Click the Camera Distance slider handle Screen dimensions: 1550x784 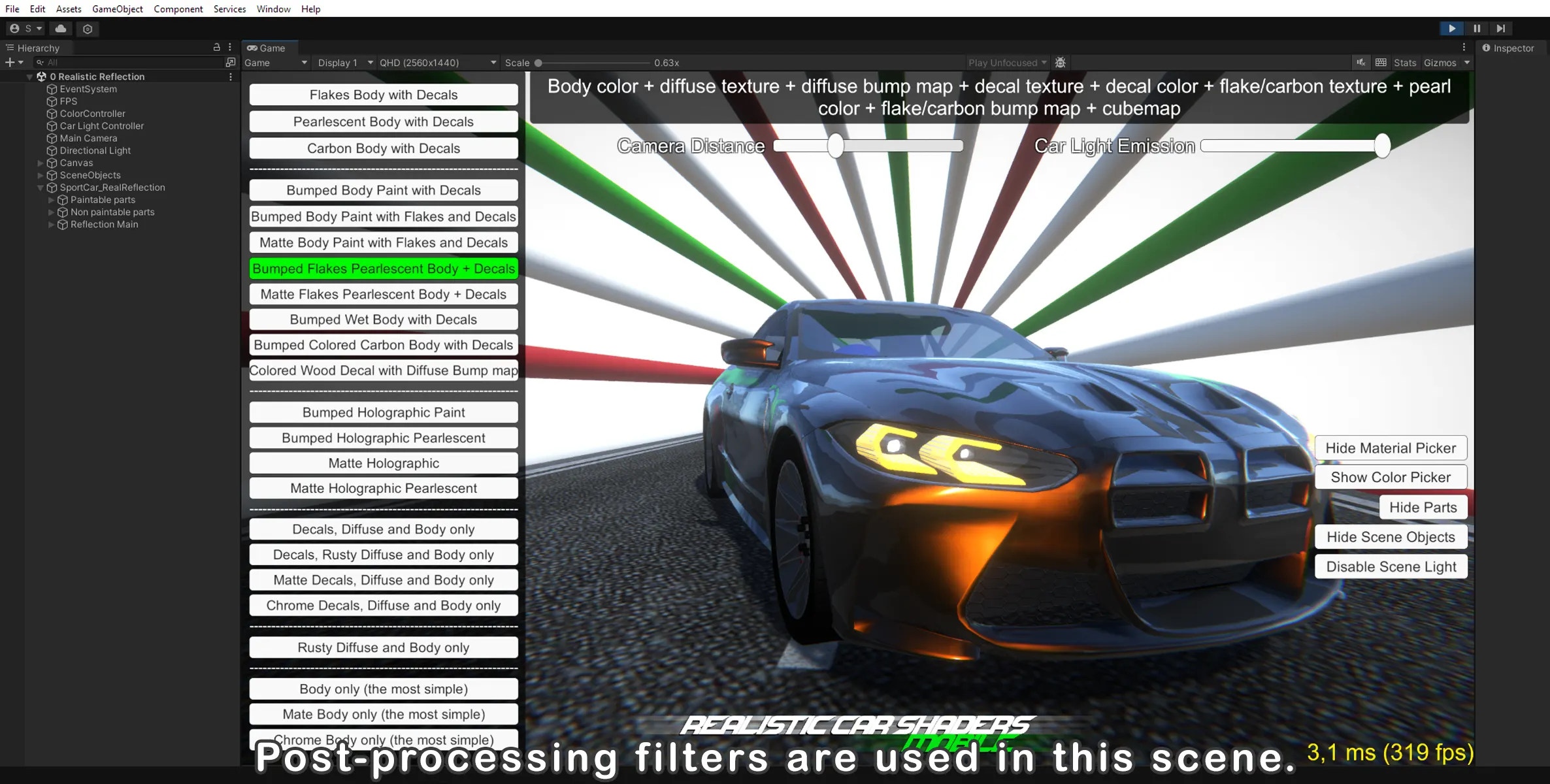click(x=835, y=146)
